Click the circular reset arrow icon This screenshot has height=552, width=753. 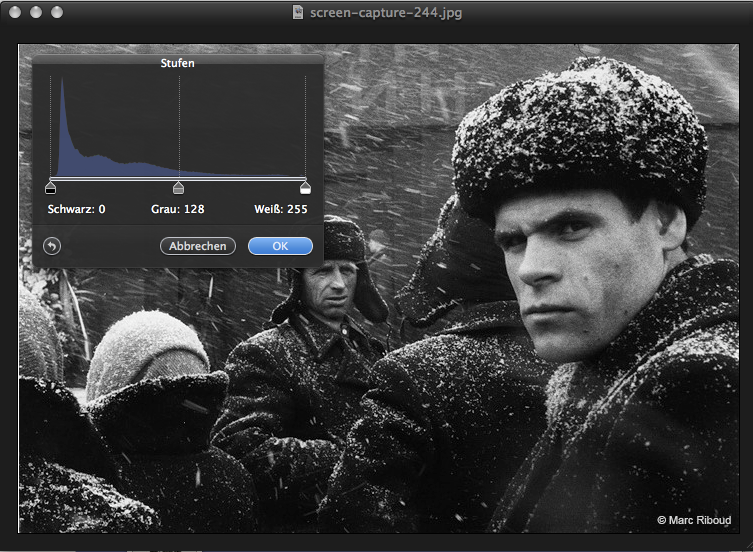tap(52, 246)
